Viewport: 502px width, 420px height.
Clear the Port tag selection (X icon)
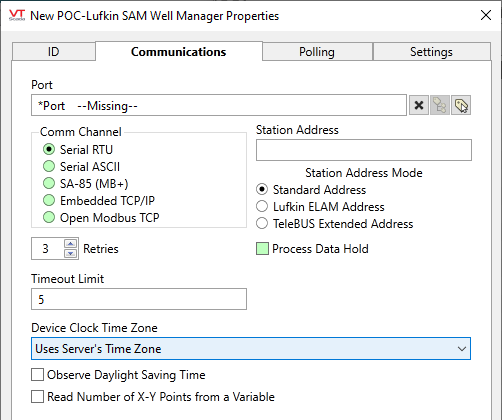[x=419, y=105]
